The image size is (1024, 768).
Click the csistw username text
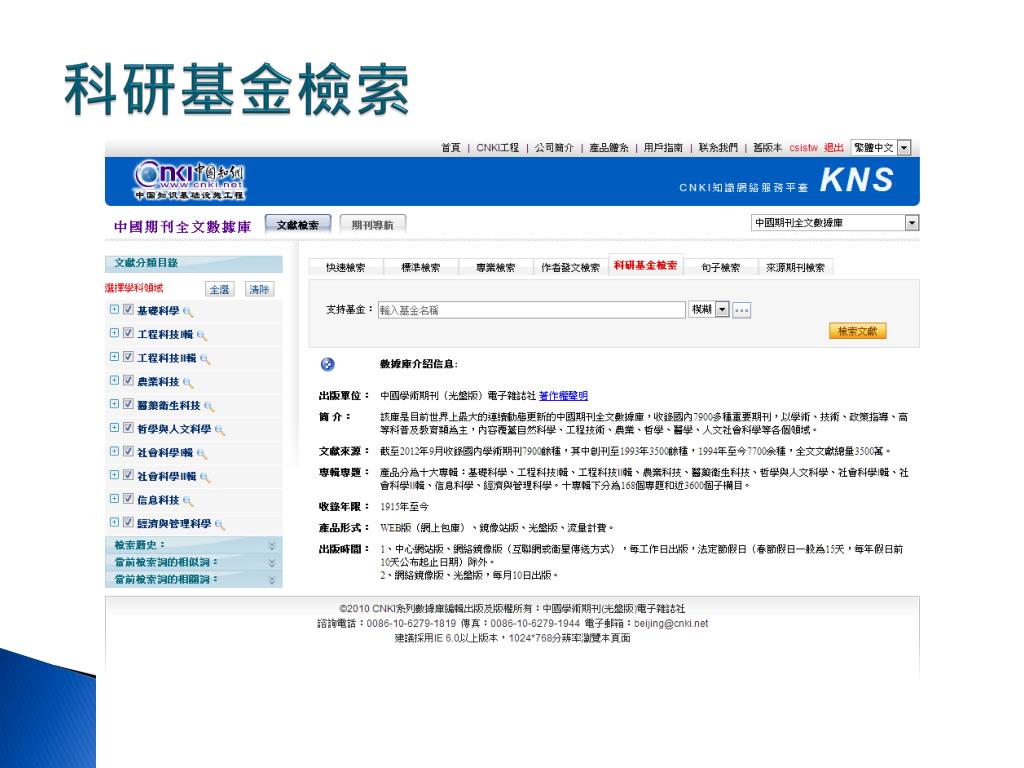[x=803, y=148]
